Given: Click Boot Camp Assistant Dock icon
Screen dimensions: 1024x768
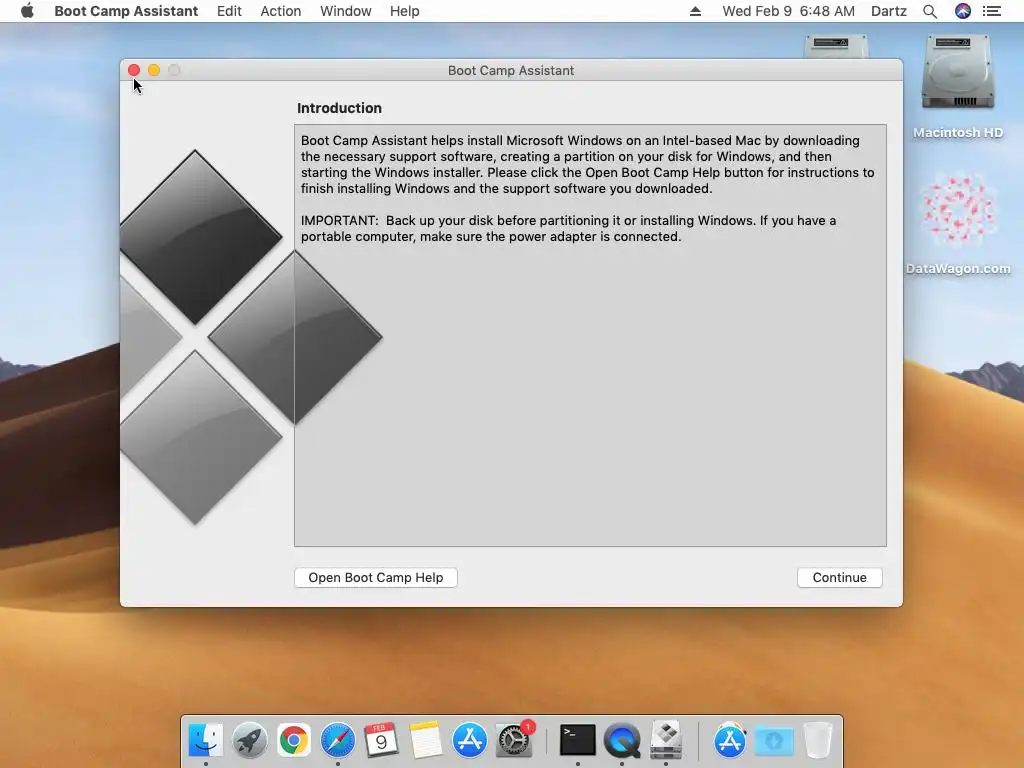Looking at the screenshot, I should 665,740.
